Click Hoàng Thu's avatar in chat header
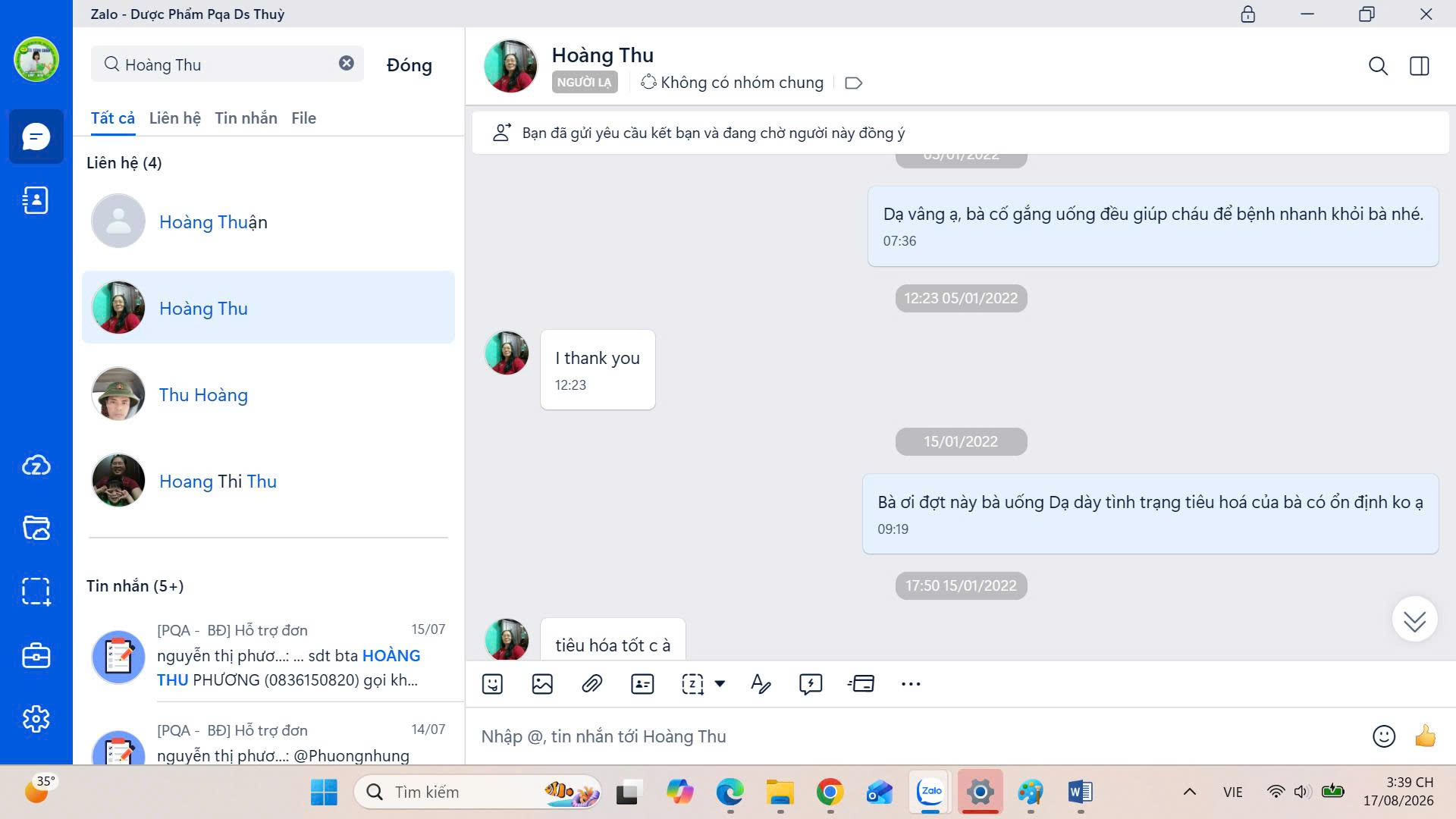Viewport: 1456px width, 819px height. [510, 66]
